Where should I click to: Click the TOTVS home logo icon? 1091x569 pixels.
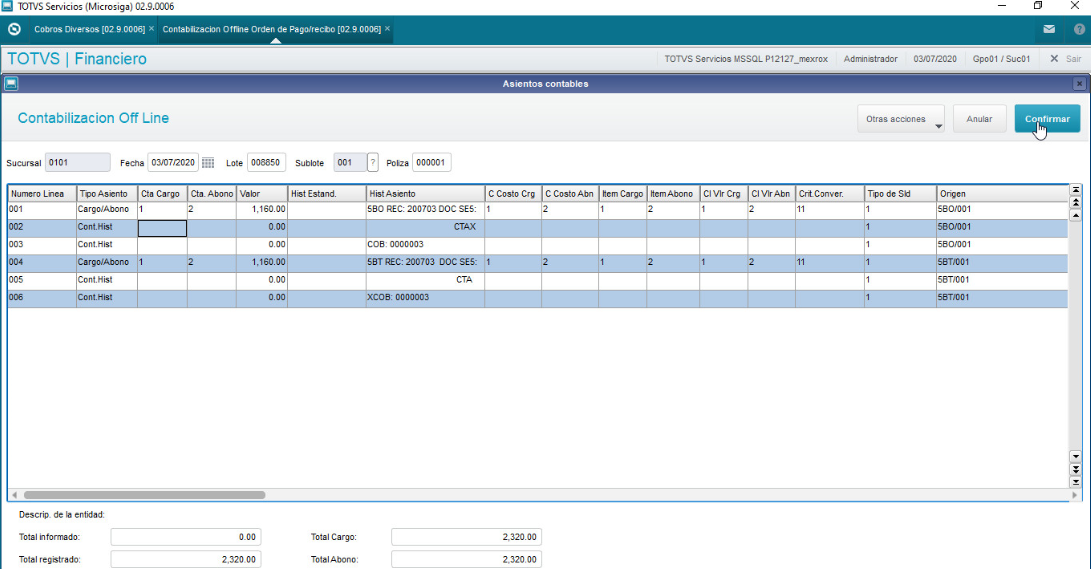pos(14,29)
